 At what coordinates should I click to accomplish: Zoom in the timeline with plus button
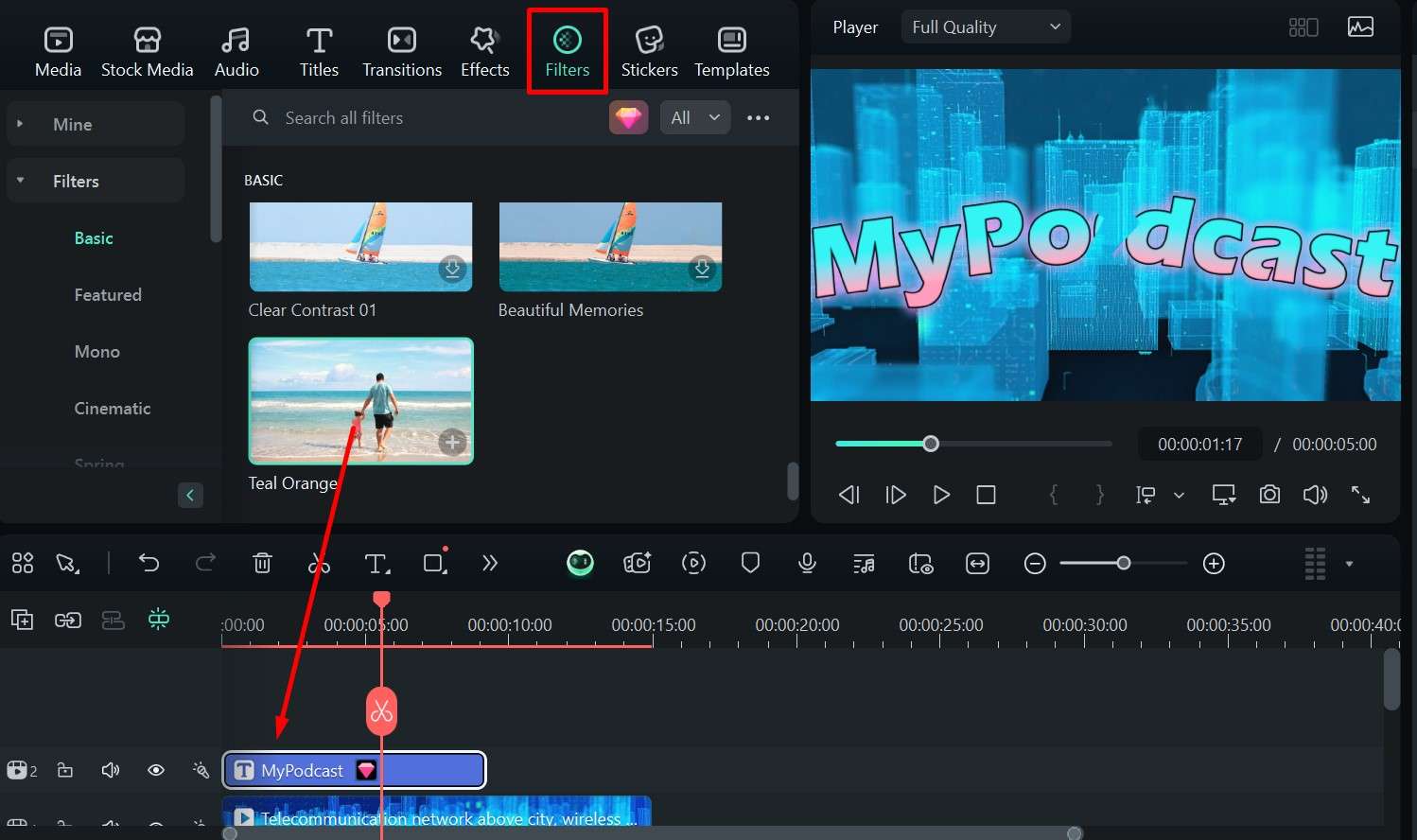tap(1214, 564)
